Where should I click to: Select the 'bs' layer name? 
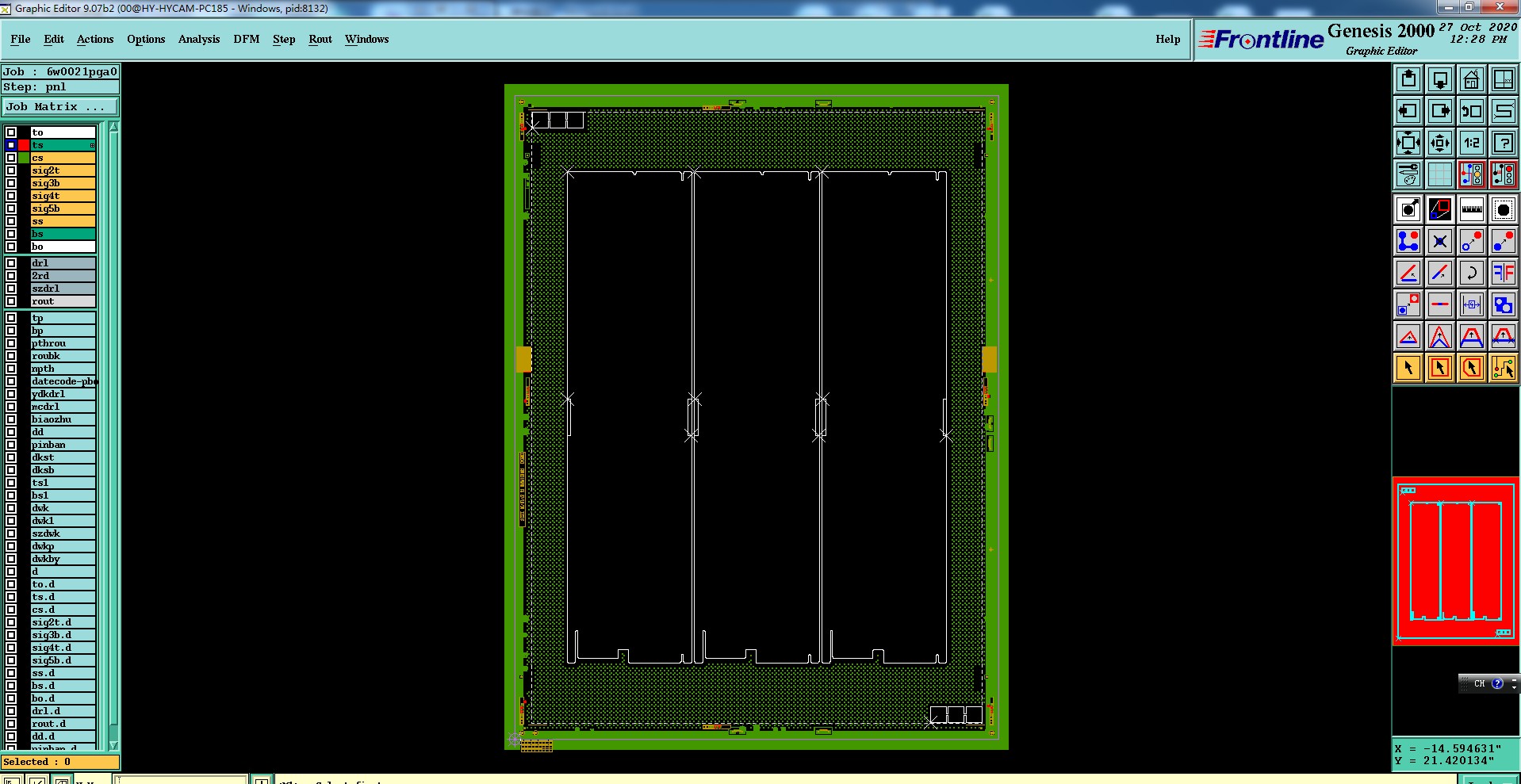pos(63,234)
